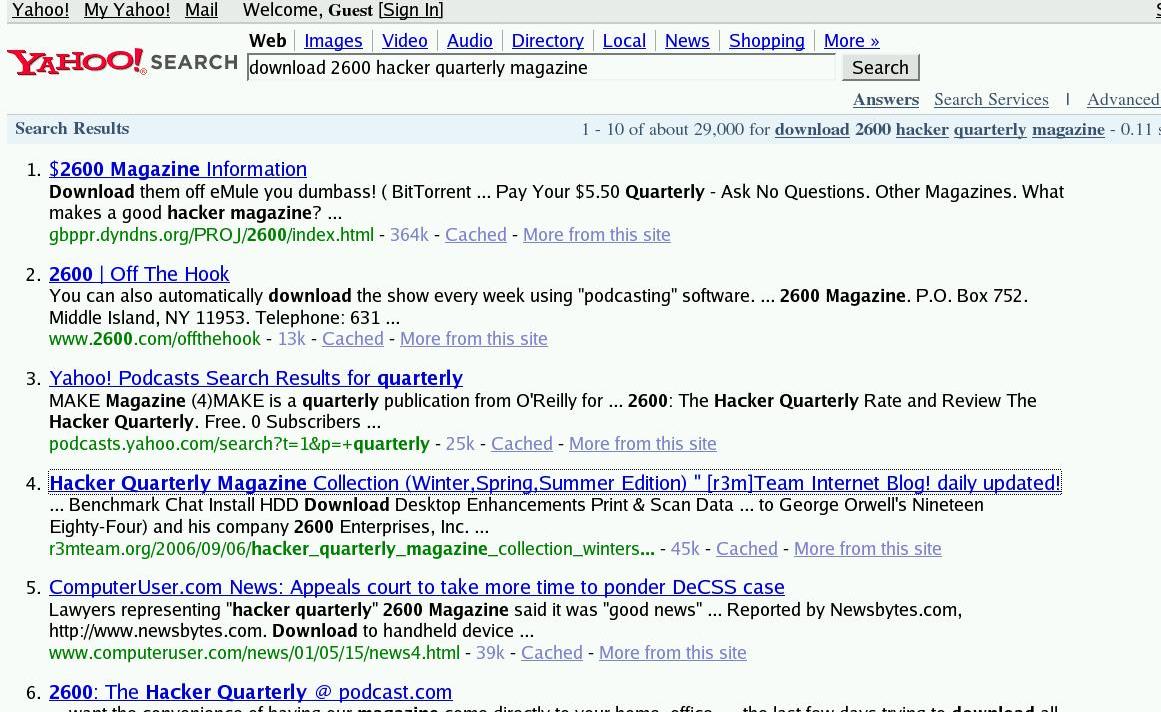Viewport: 1161px width, 712px height.
Task: Click the r3mteam.org hacker_quarterly_magazine URL text
Action: pyautogui.click(x=352, y=548)
